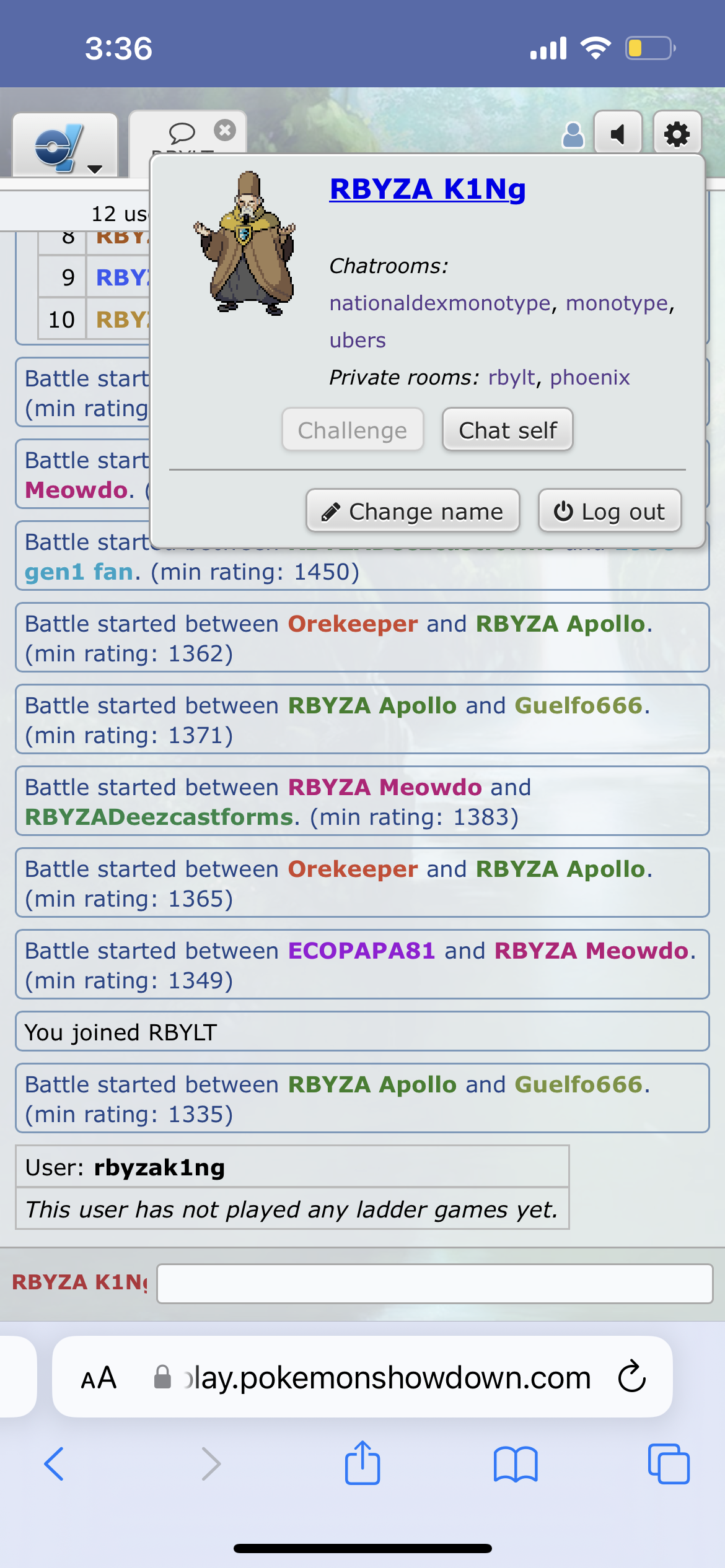Open the RBYZA K1Ng profile link

click(428, 189)
